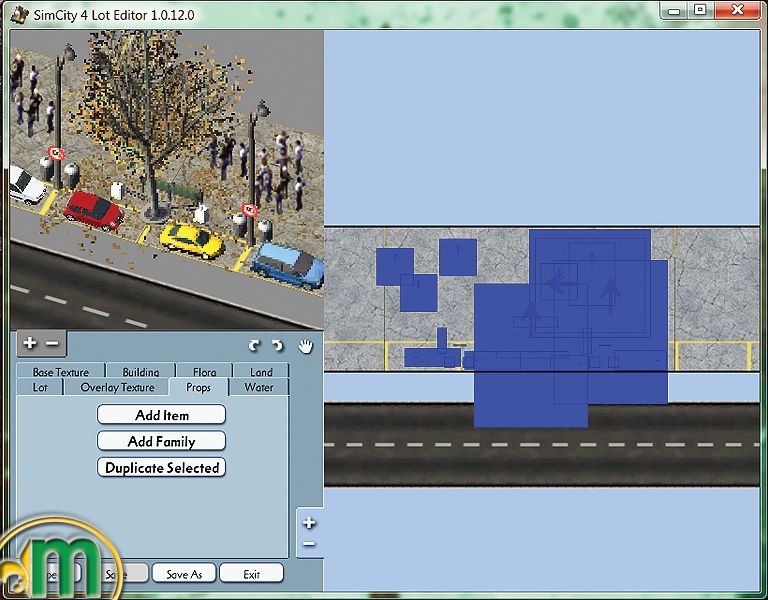
Task: Select the red car in 3D preview
Action: [94, 211]
